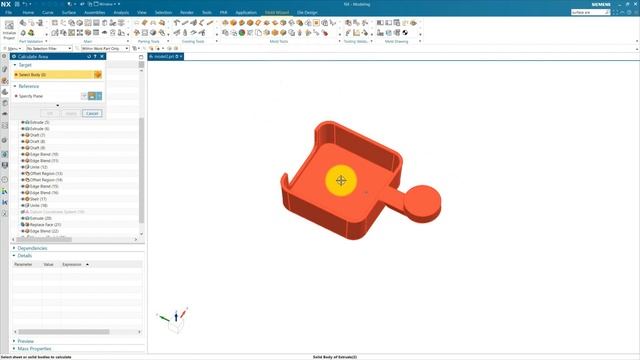Toggle visibility of Extrude (6) feature
This screenshot has height=360, width=640.
(23, 129)
